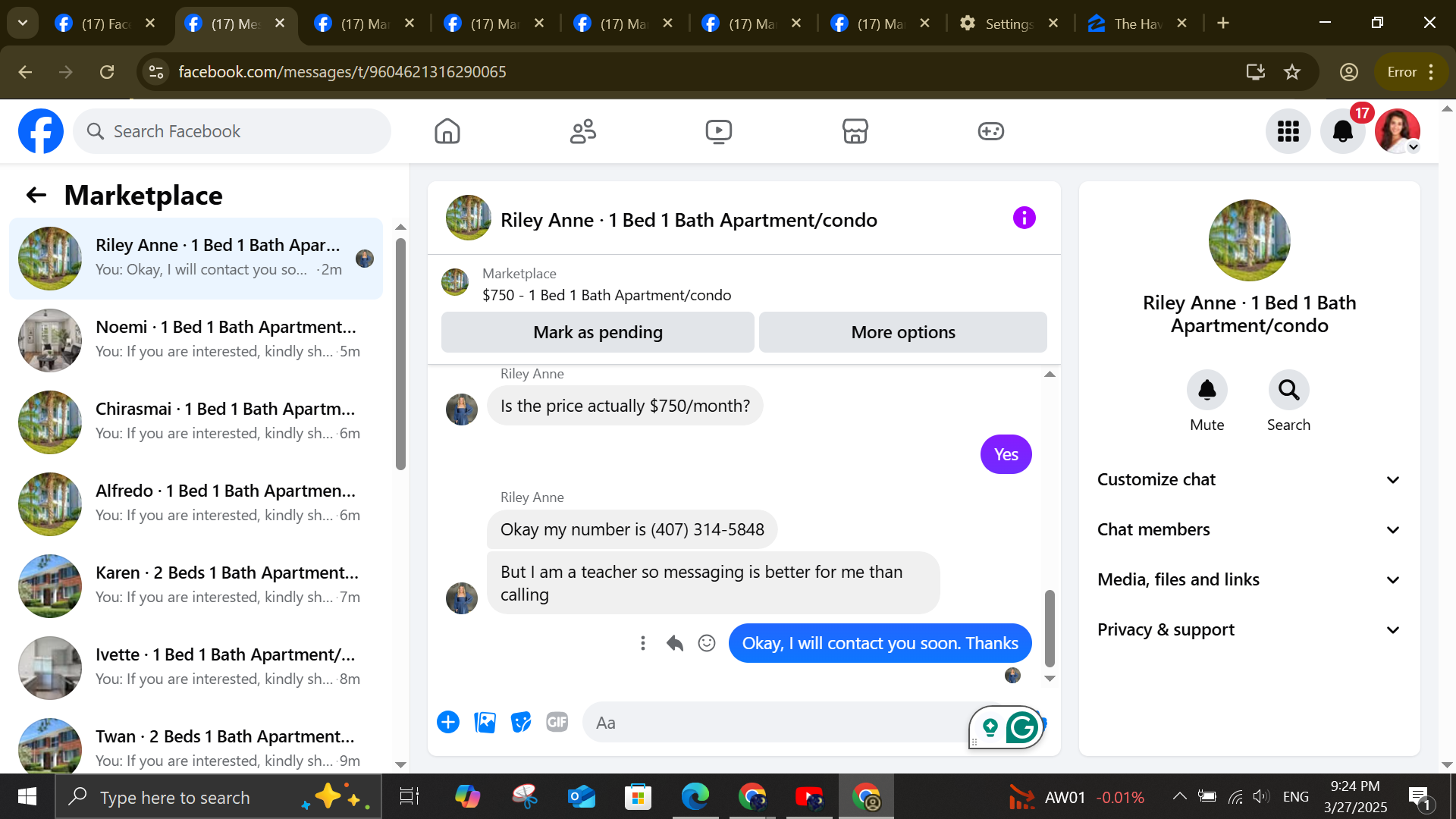Open more message options three-dot icon

coord(643,643)
